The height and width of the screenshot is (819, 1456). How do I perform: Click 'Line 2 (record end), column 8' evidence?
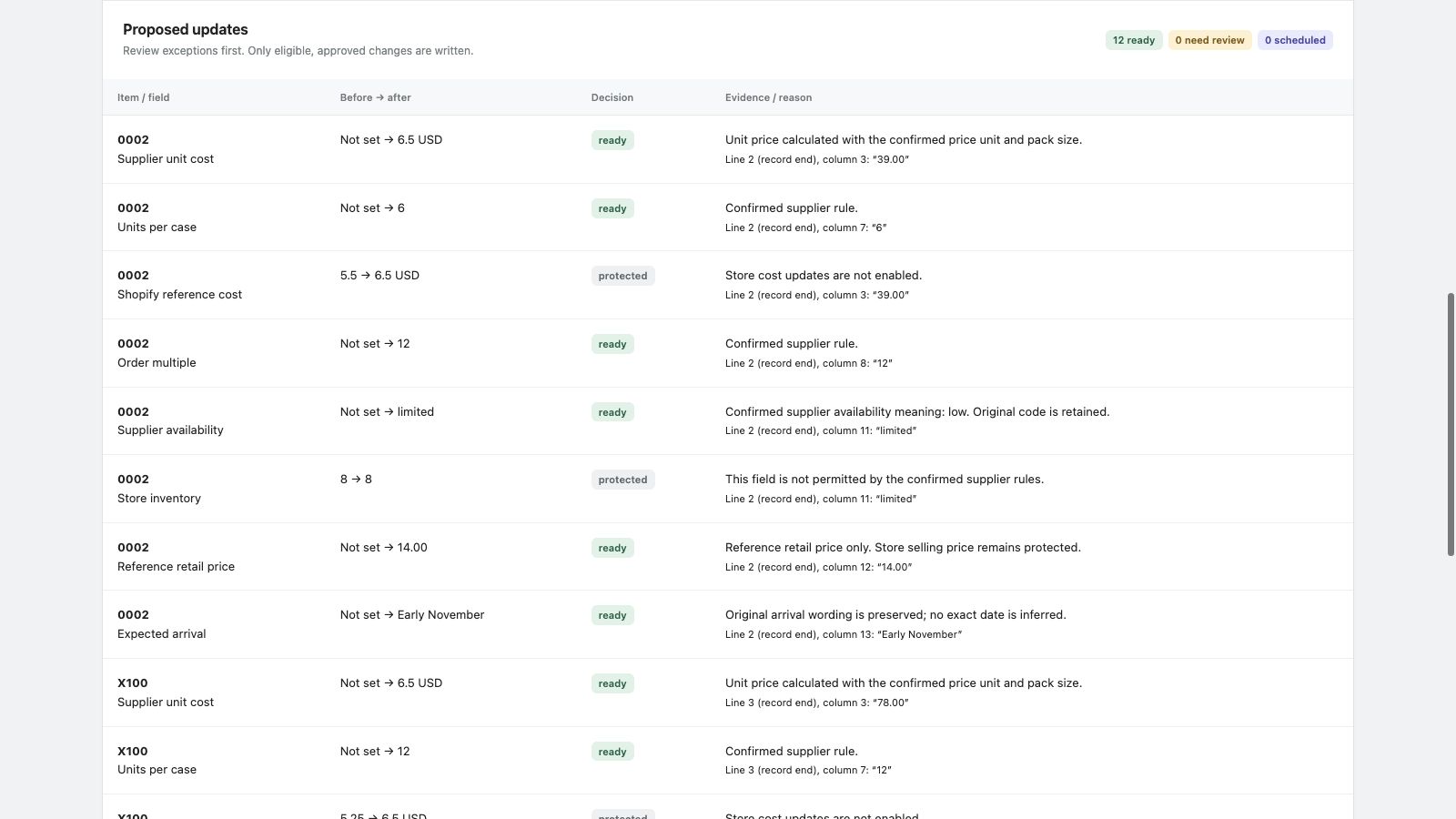tap(809, 363)
